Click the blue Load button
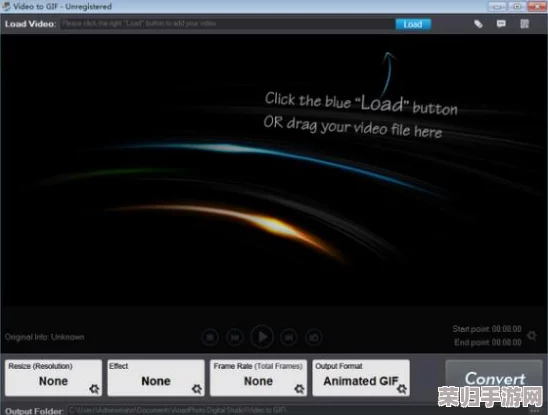 pos(413,24)
